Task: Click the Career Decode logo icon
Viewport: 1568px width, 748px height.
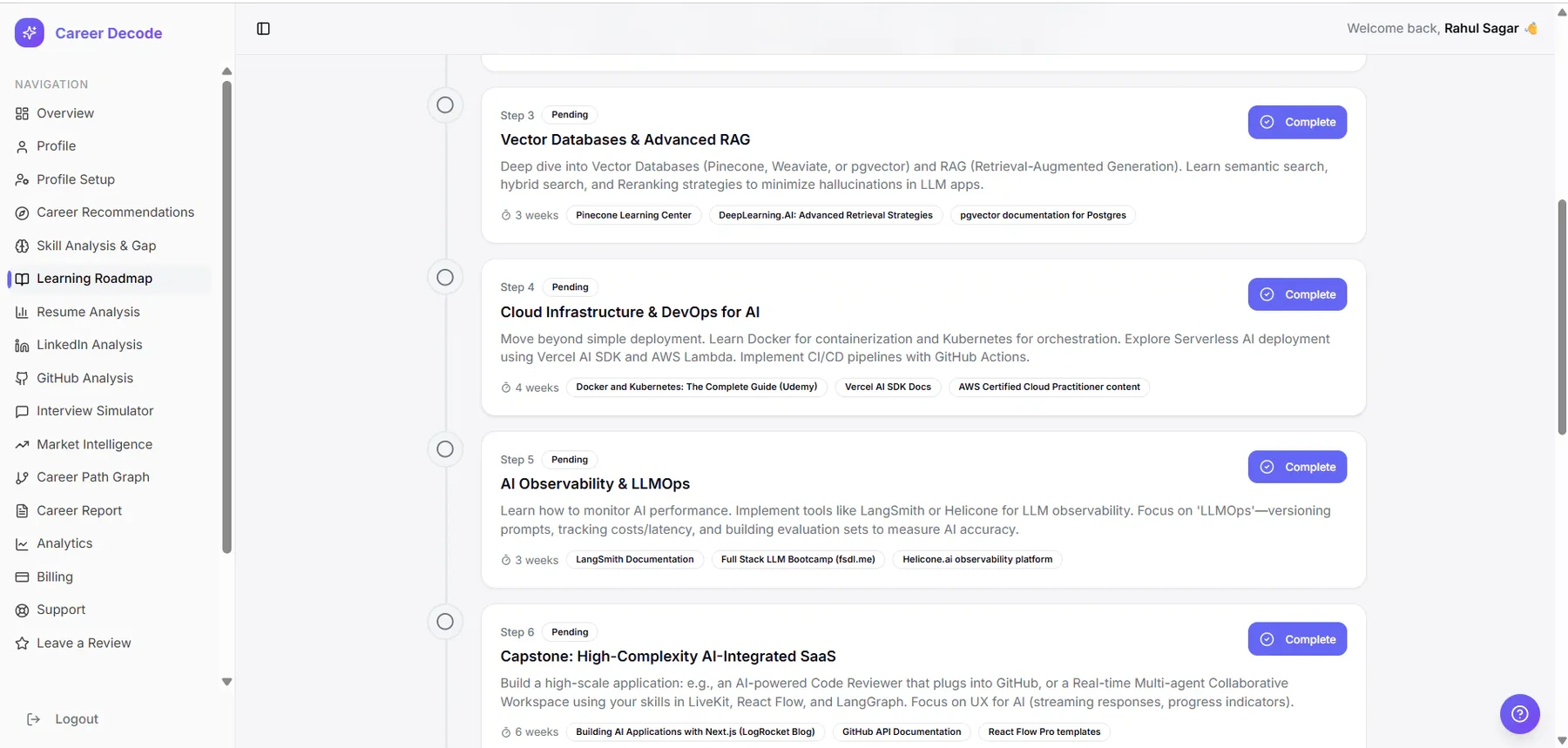Action: (x=30, y=33)
